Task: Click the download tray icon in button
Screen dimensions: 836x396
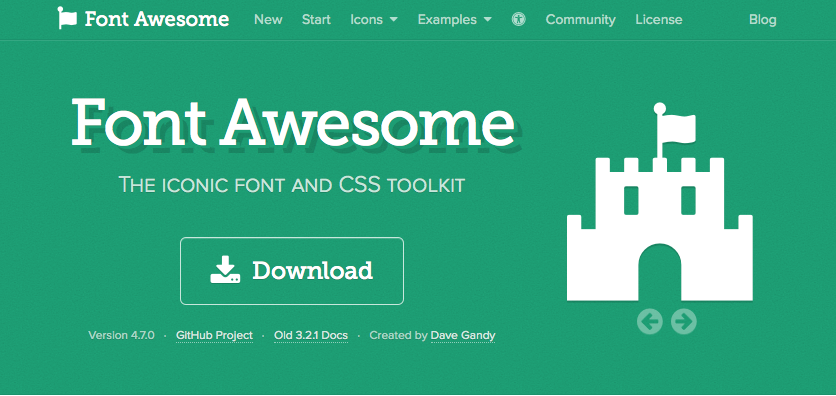Action: tap(225, 270)
